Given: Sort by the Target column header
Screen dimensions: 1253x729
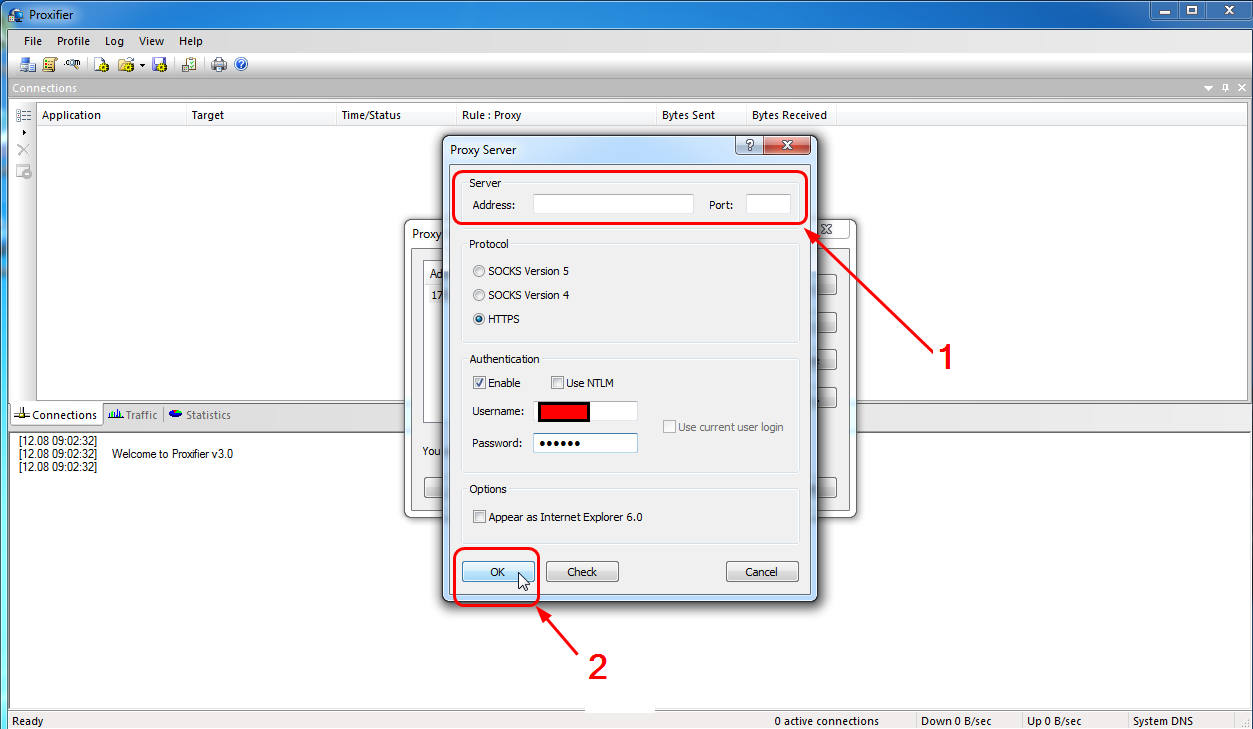Looking at the screenshot, I should coord(262,115).
